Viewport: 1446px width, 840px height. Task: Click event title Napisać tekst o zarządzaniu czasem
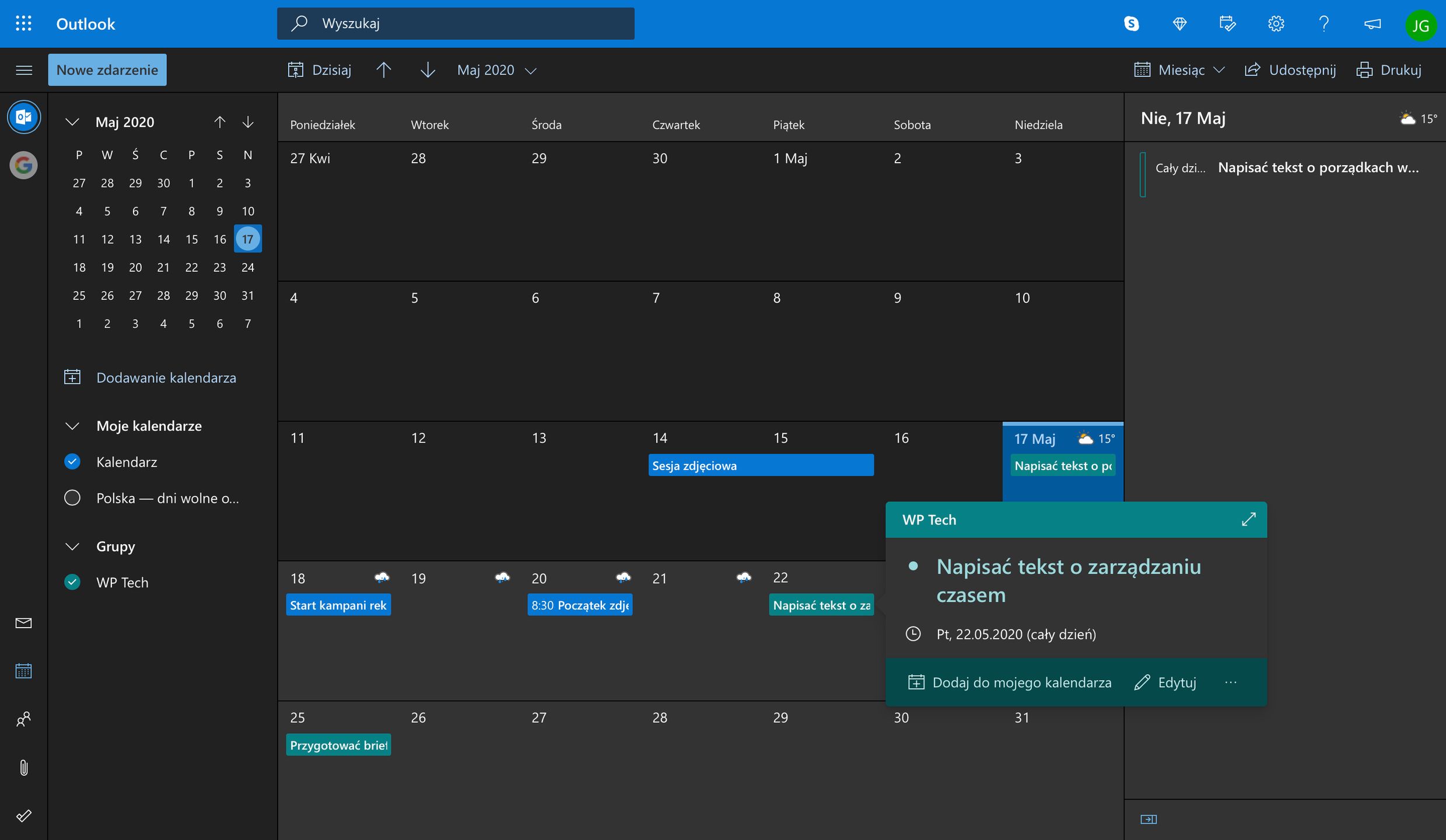tap(1069, 580)
